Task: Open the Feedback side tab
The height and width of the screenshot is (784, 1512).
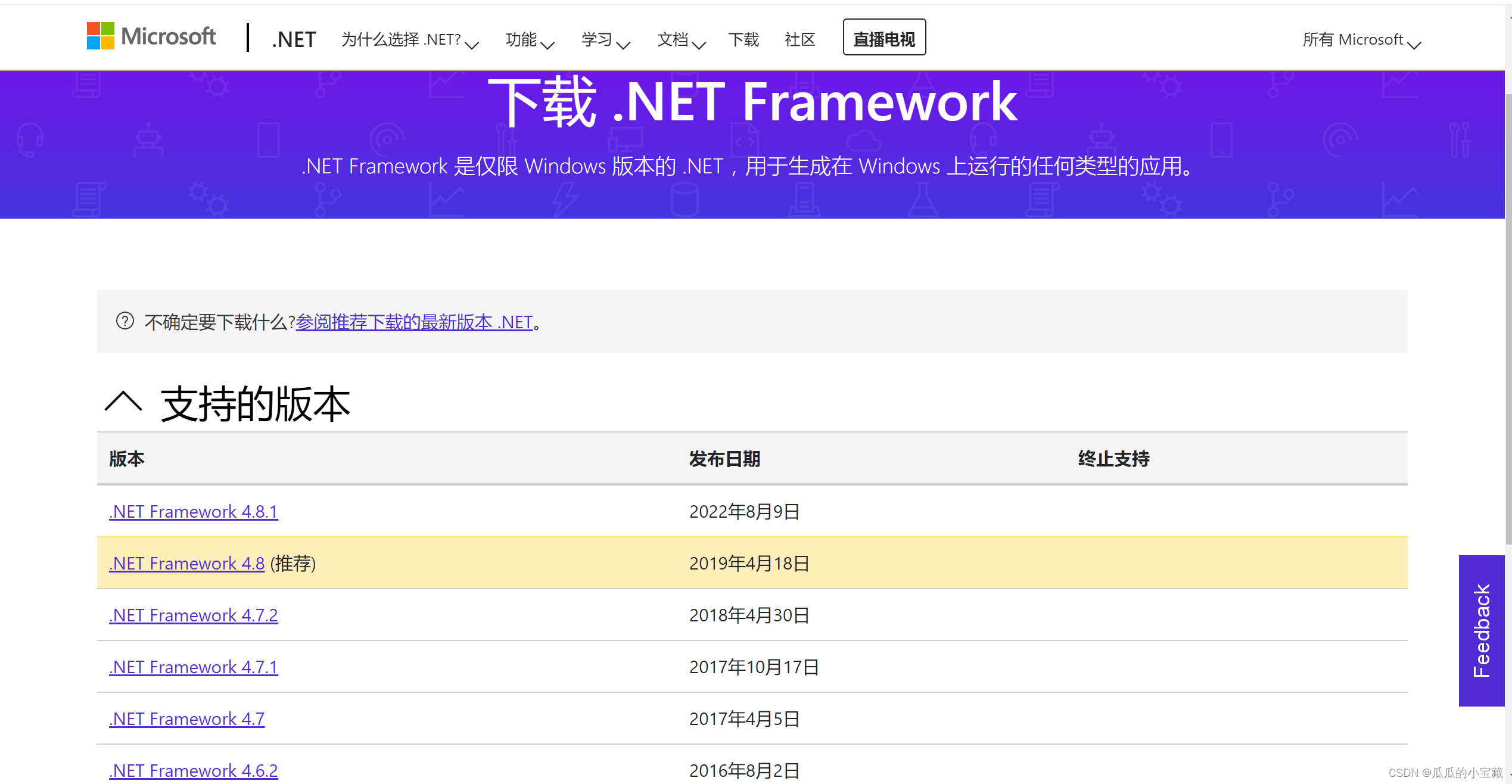Action: (x=1481, y=630)
